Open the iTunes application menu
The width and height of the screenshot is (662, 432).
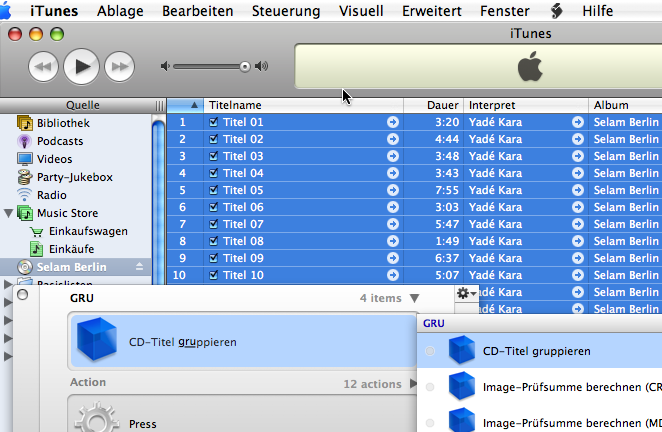tap(54, 11)
